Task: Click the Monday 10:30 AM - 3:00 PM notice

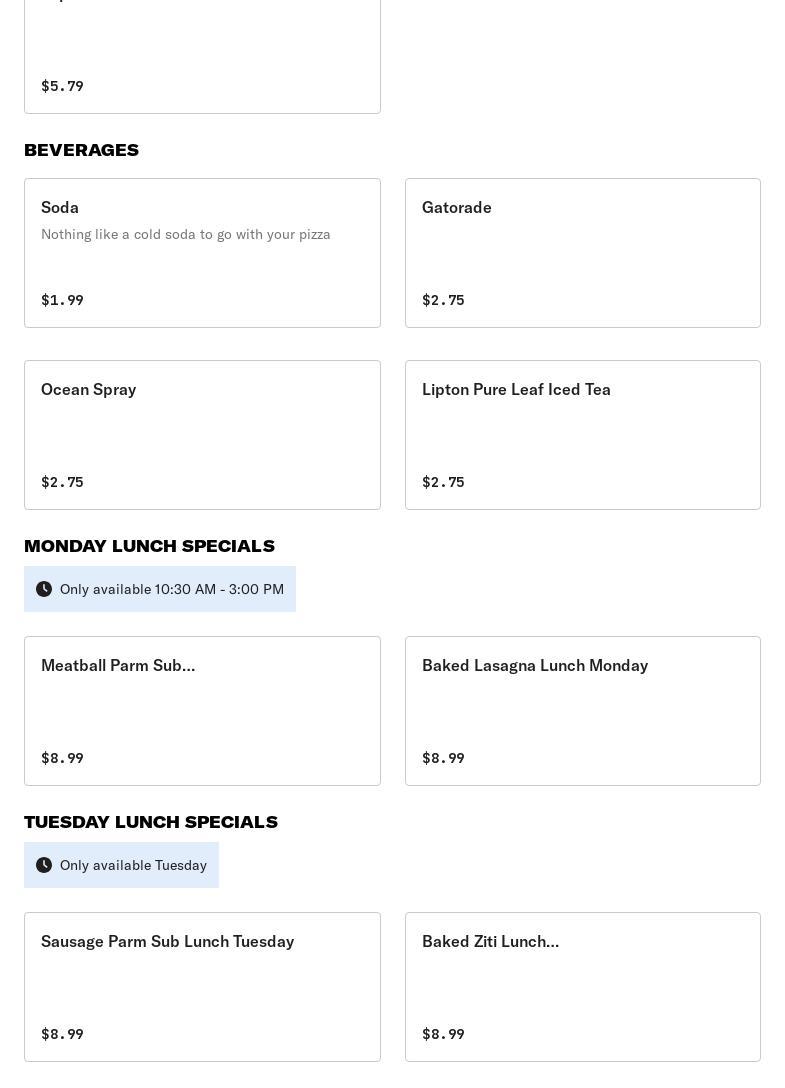Action: click(x=172, y=589)
